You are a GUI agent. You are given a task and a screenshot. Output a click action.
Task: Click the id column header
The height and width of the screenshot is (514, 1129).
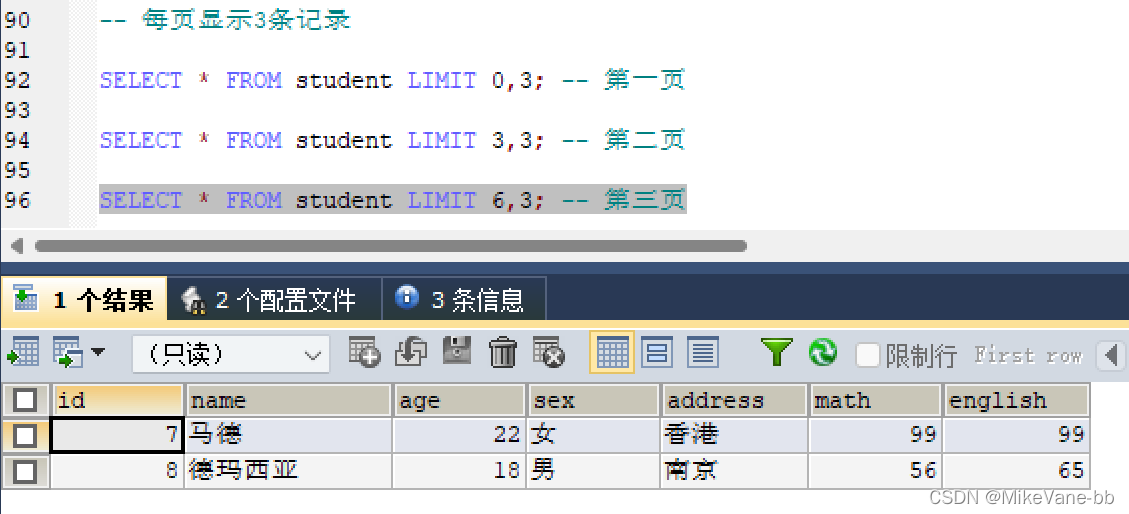pyautogui.click(x=117, y=400)
